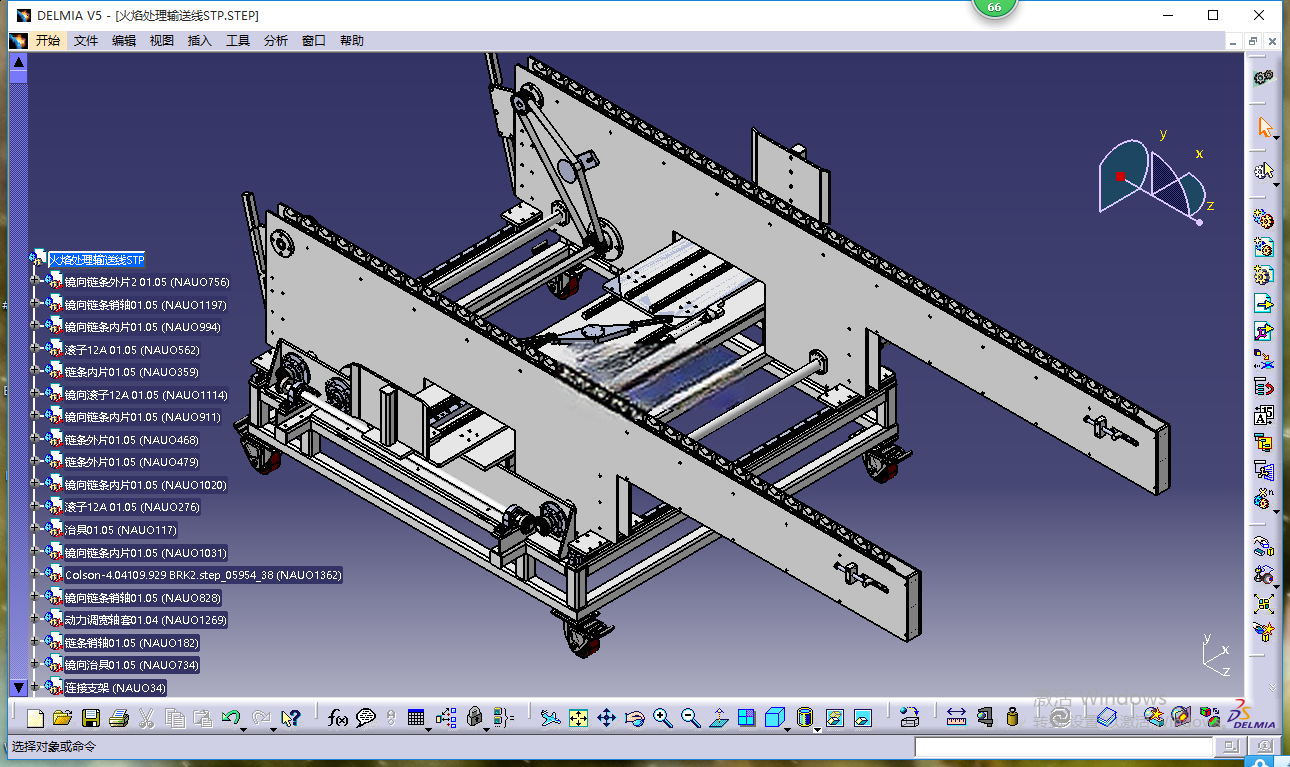This screenshot has height=767, width=1290.
Task: Open the shading view mode dropdown arrow
Action: (x=789, y=728)
